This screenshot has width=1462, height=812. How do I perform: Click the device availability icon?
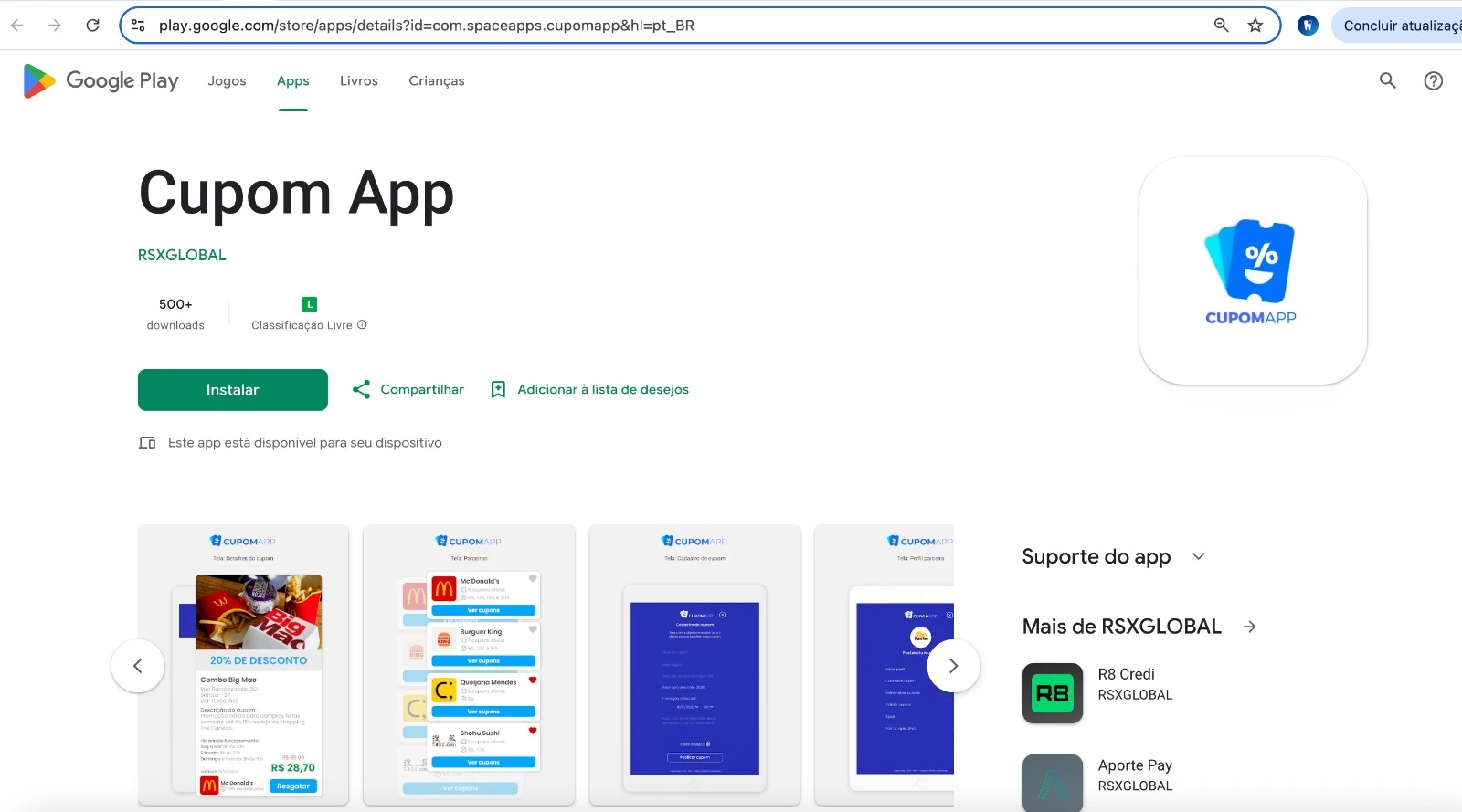point(147,443)
